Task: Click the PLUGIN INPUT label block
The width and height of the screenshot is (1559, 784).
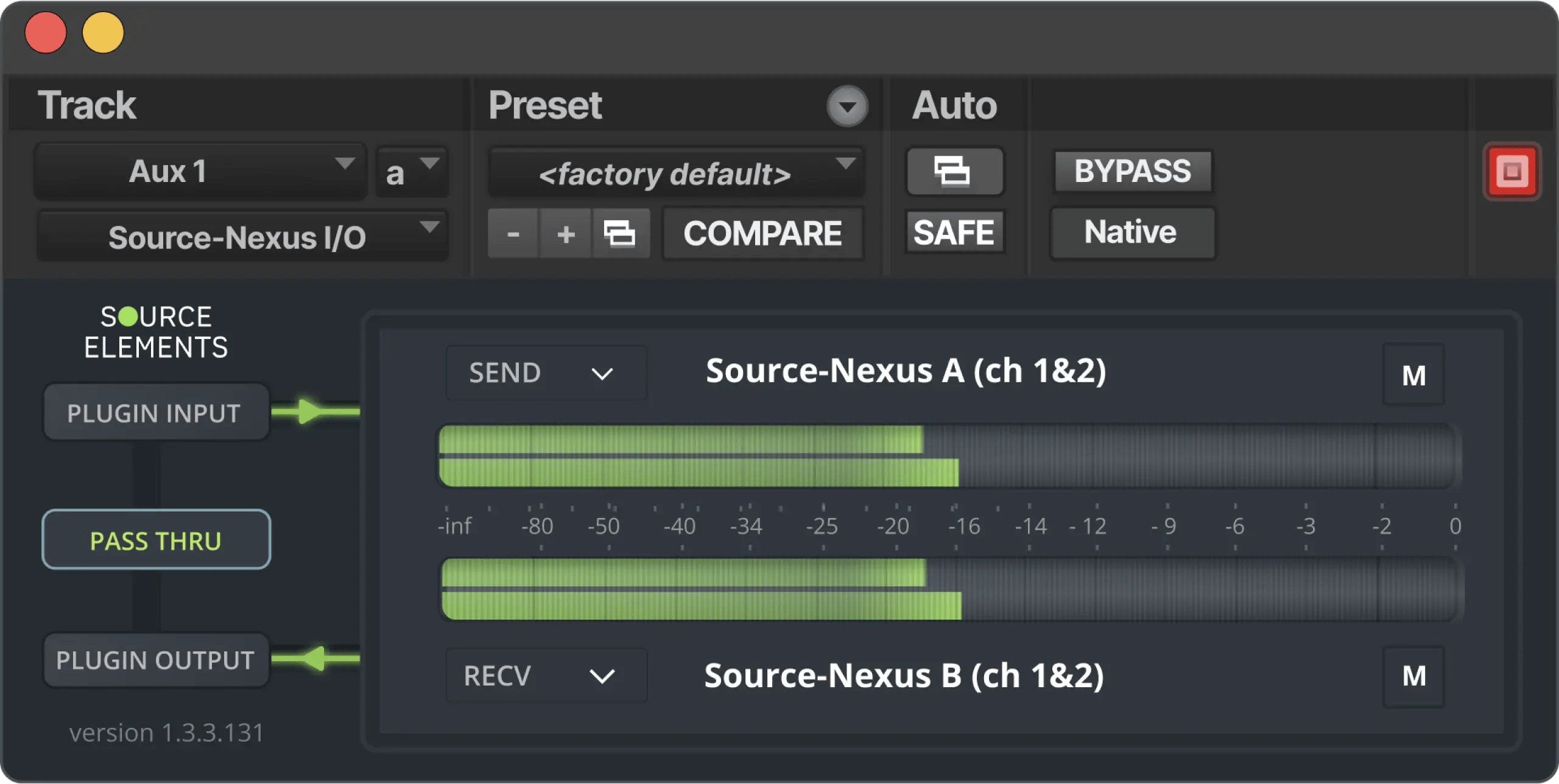Action: (155, 411)
